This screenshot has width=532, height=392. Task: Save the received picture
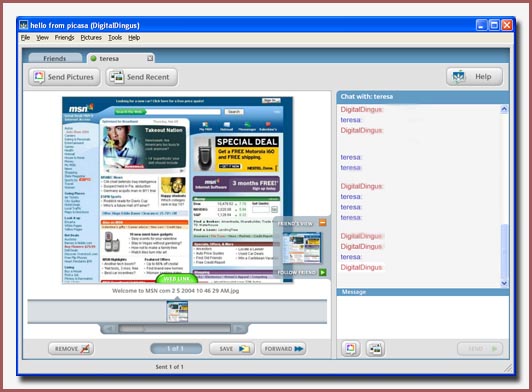click(232, 349)
